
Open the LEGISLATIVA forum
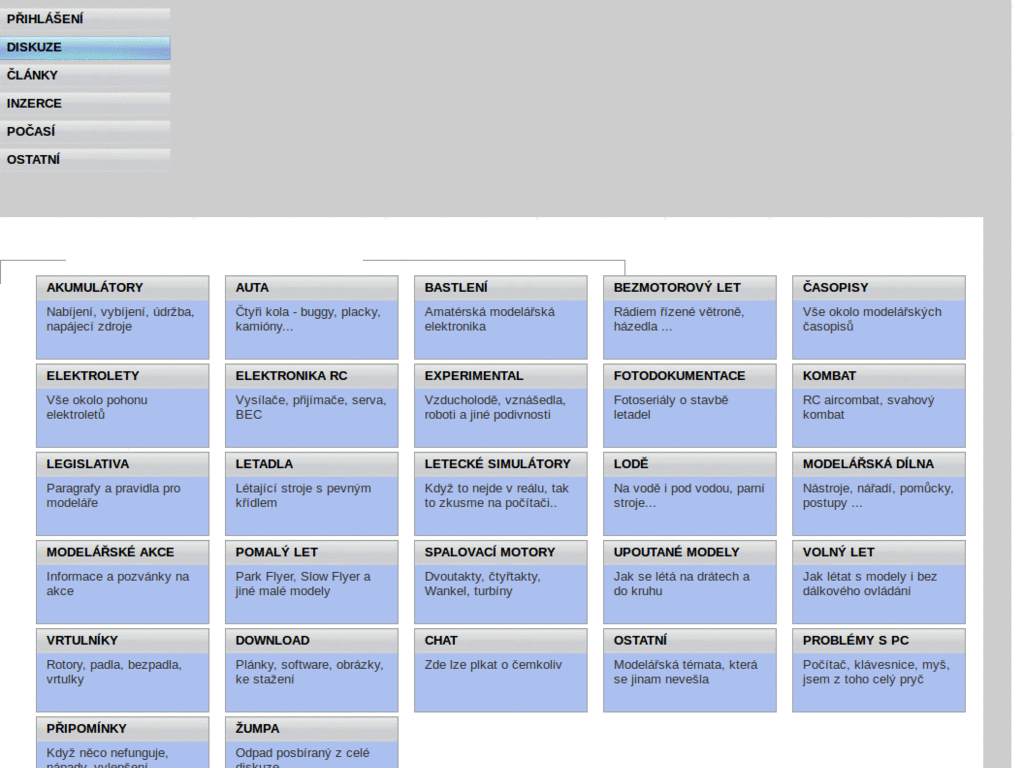coord(88,464)
